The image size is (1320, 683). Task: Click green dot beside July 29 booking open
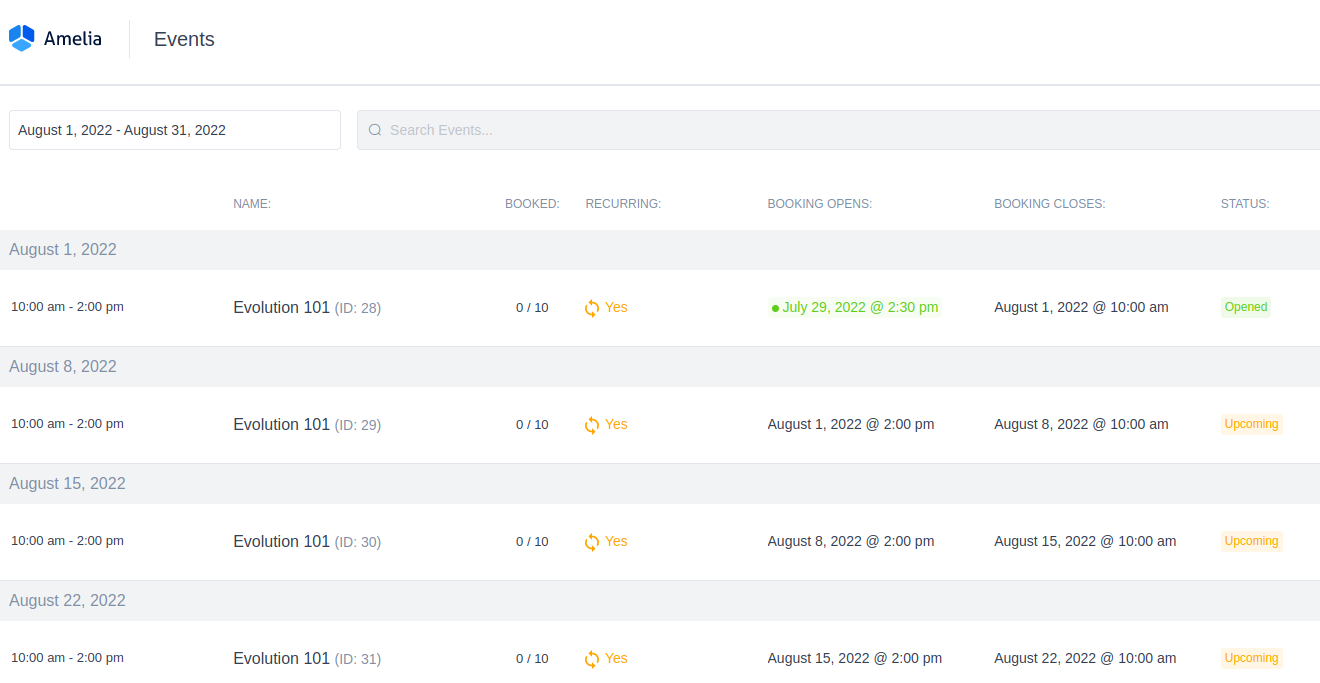point(775,308)
